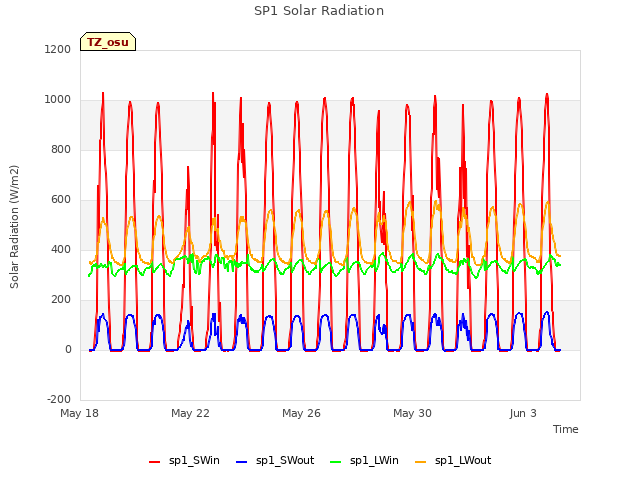Click the blue sp1_SWout legend swatch
Viewport: 640px width, 480px height.
pos(242,462)
